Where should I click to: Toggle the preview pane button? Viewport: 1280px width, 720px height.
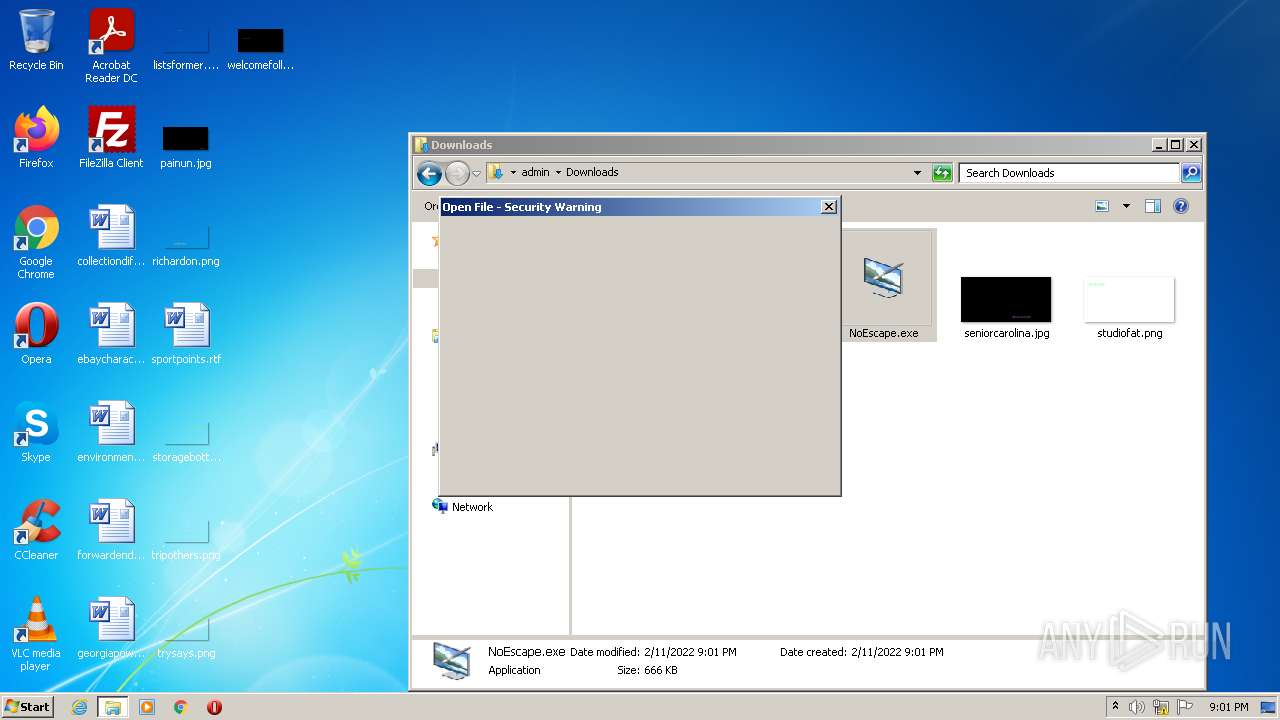1152,206
